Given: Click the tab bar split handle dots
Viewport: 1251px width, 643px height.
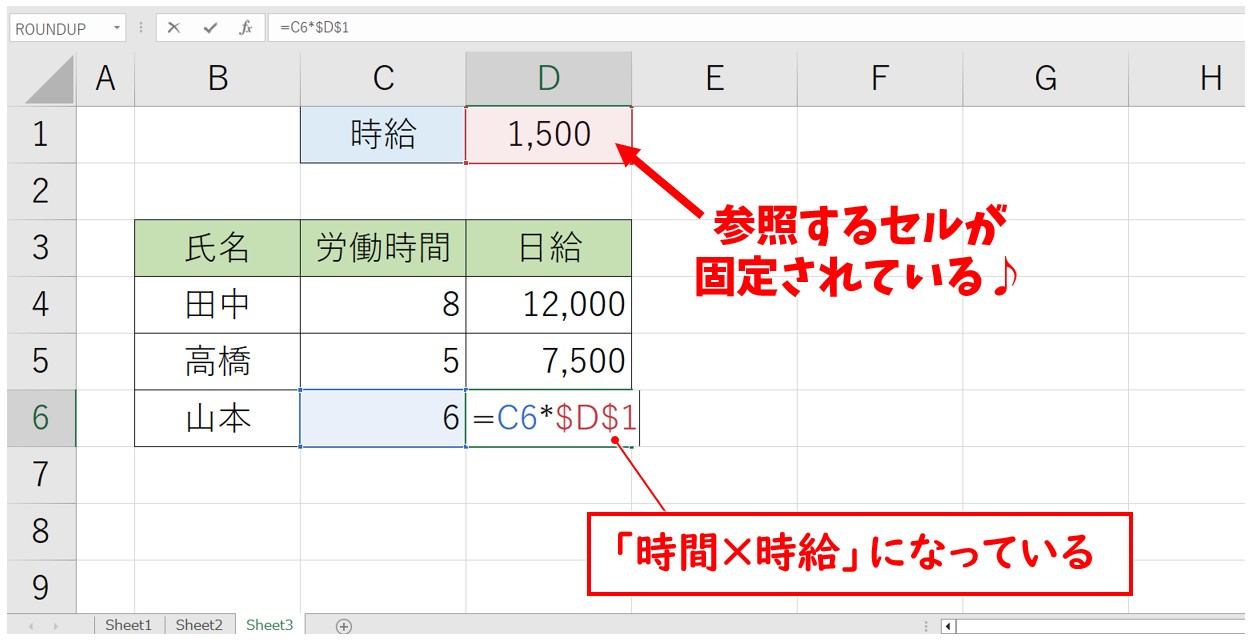Looking at the screenshot, I should click(x=926, y=626).
